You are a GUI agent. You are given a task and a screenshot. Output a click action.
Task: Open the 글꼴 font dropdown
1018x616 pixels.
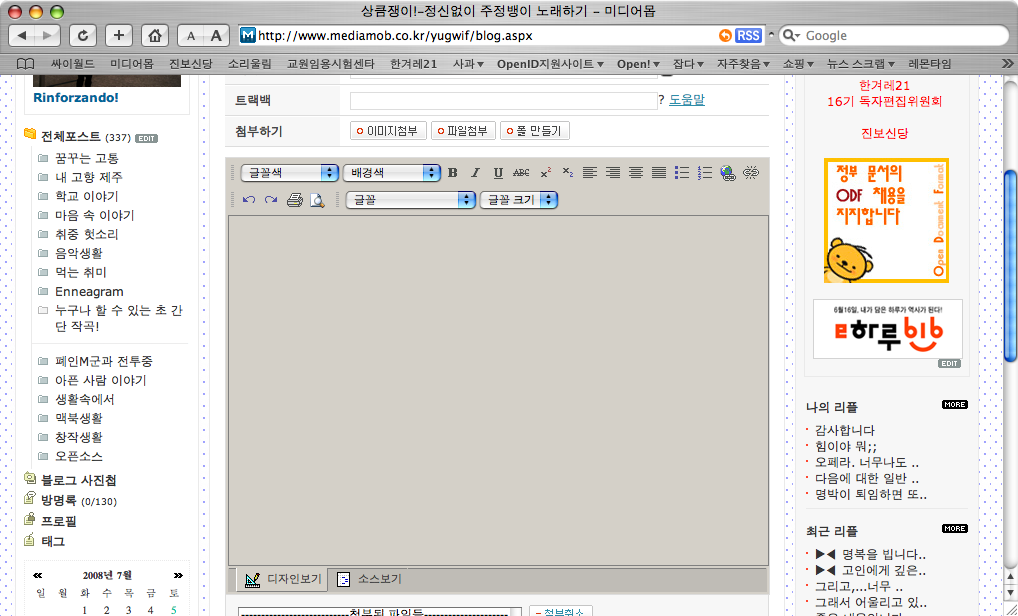coord(411,200)
